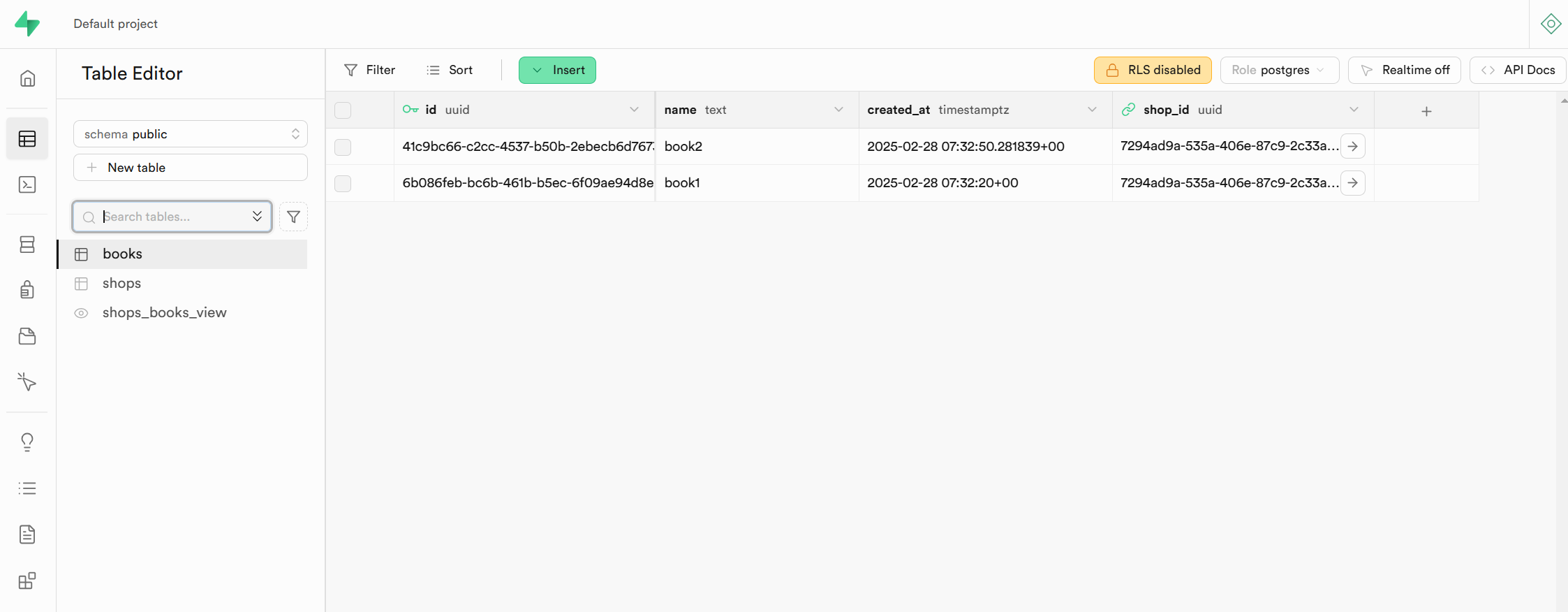
Task: Expand the Insert dropdown button
Action: tap(557, 70)
